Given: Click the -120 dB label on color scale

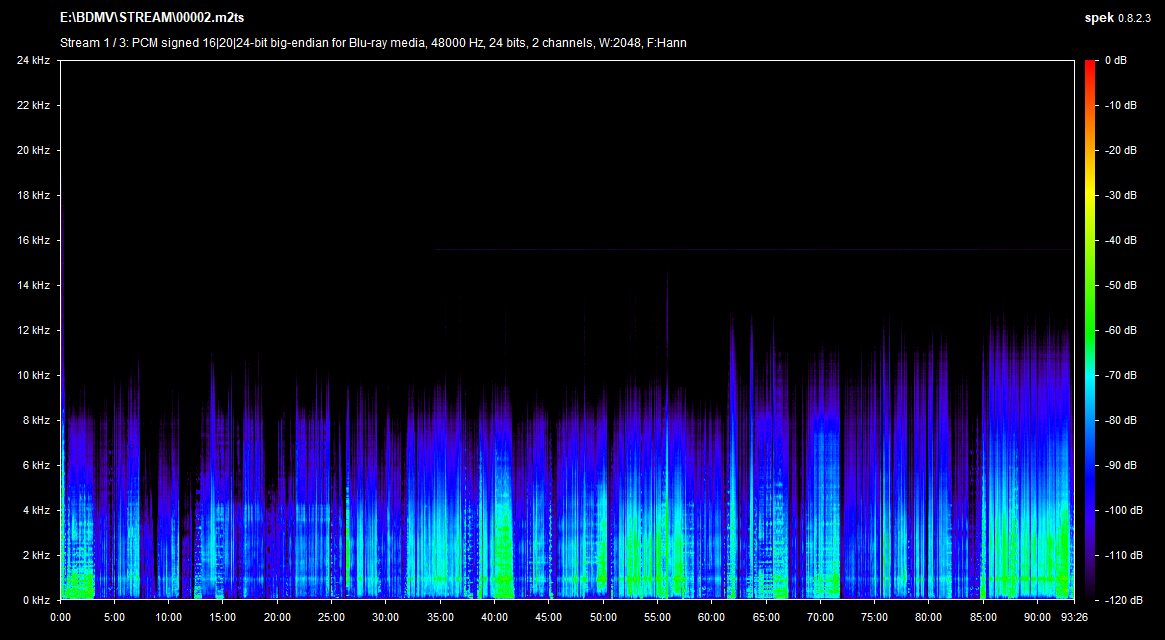Looking at the screenshot, I should pos(1122,600).
